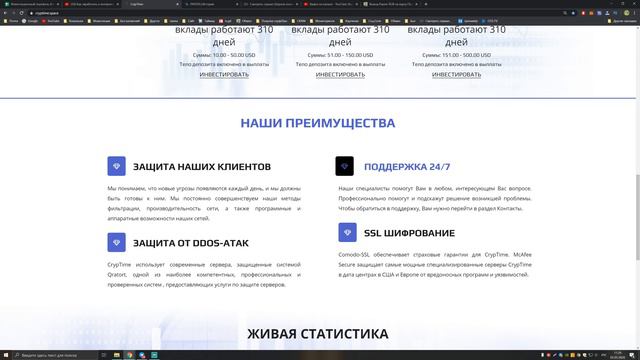
Task: Open the YouTube bookmark
Action: (x=51, y=21)
